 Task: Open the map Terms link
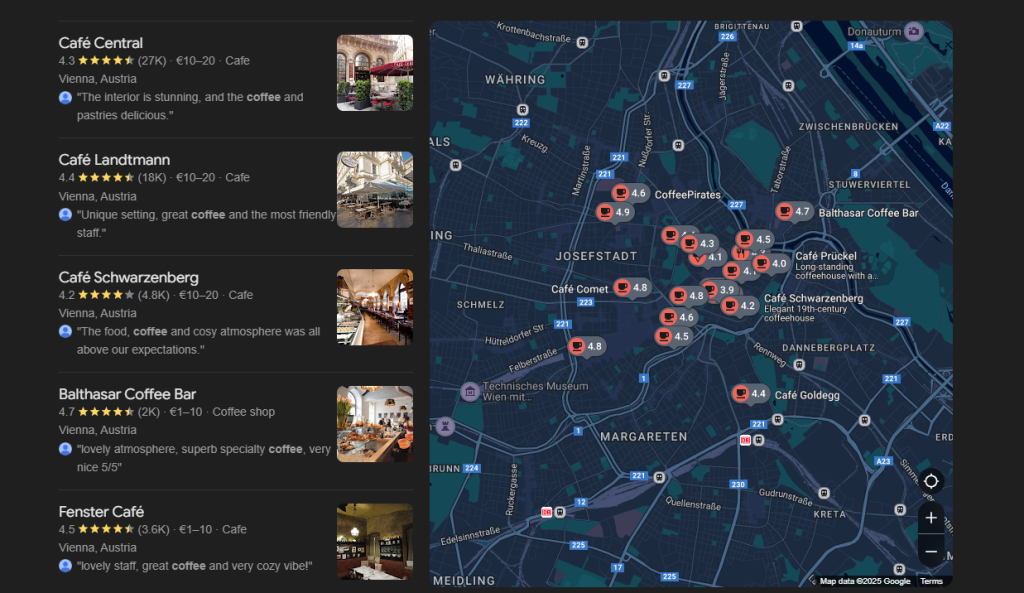pos(931,581)
